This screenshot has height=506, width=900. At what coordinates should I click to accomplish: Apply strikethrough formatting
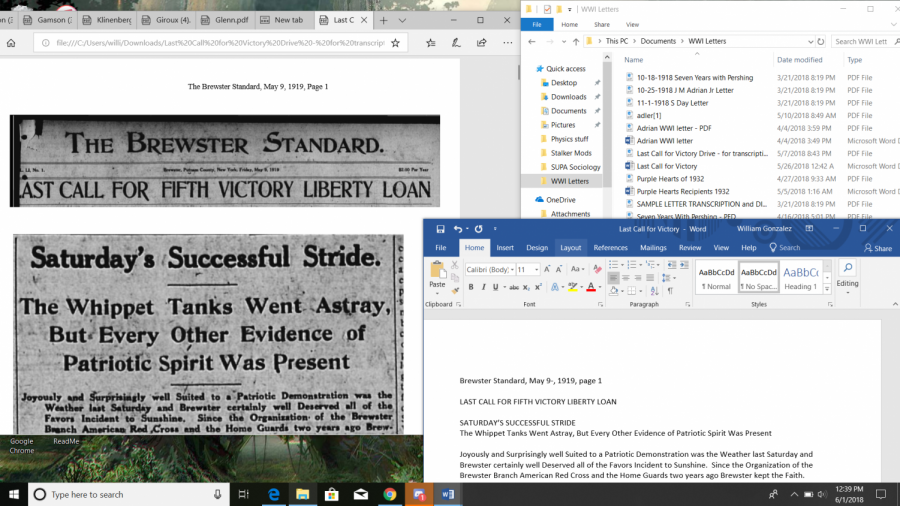click(x=514, y=287)
